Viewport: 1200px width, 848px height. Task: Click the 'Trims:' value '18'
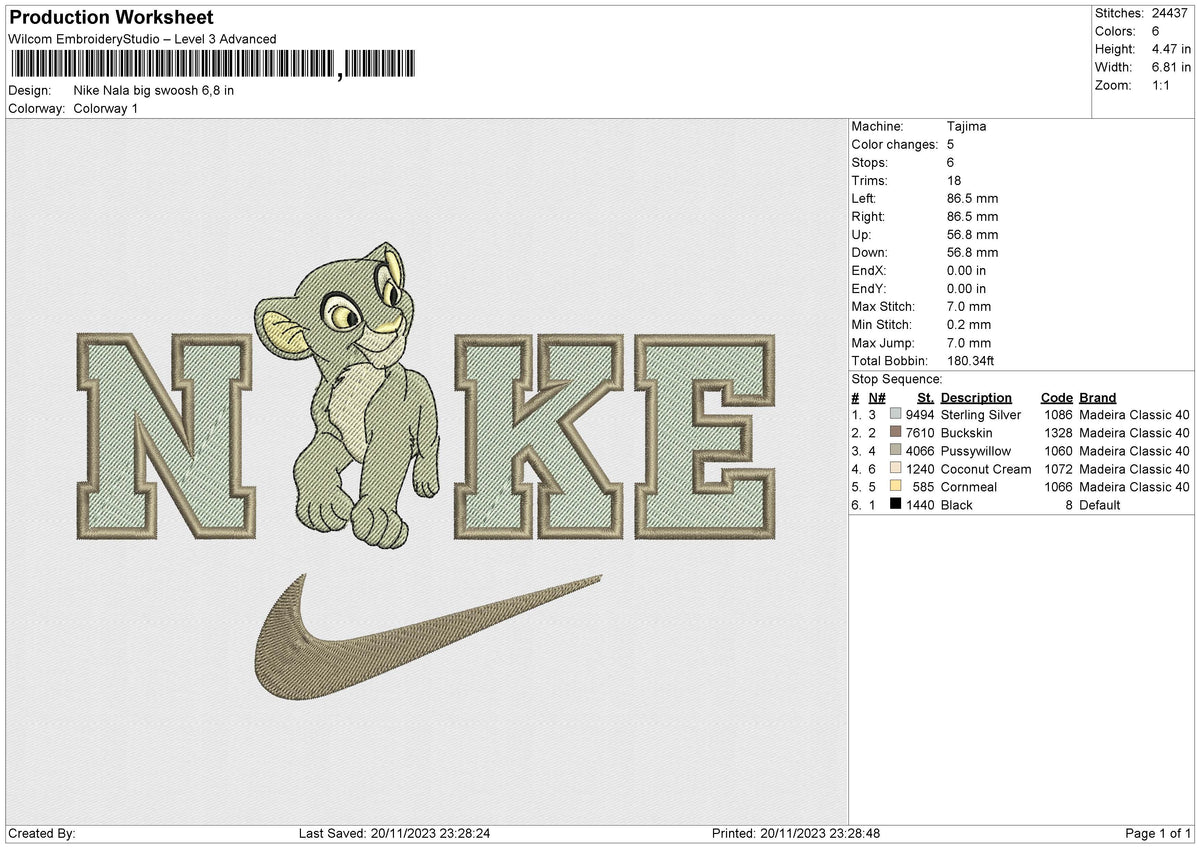click(954, 181)
